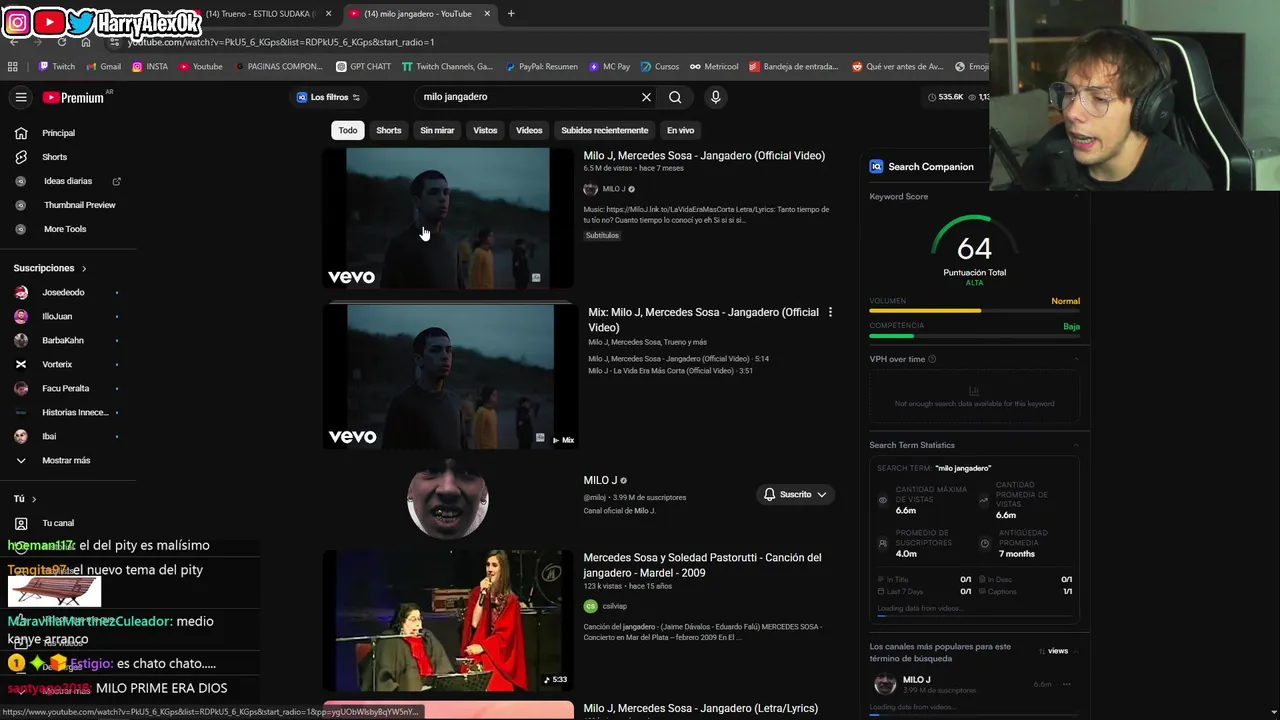Screen dimensions: 1280x720
Task: Open 'Mix: Milo J, Mercedes Sosa - Jangadero' title
Action: tap(704, 320)
